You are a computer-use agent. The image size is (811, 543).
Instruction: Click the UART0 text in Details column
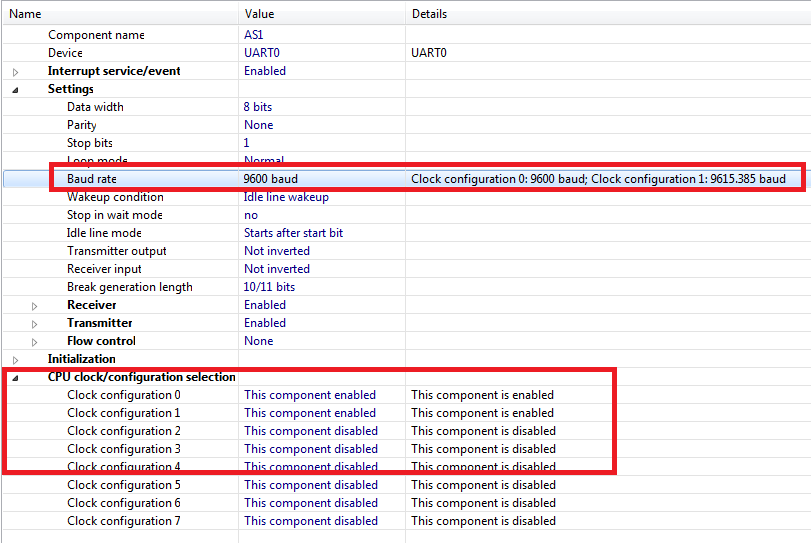point(429,53)
